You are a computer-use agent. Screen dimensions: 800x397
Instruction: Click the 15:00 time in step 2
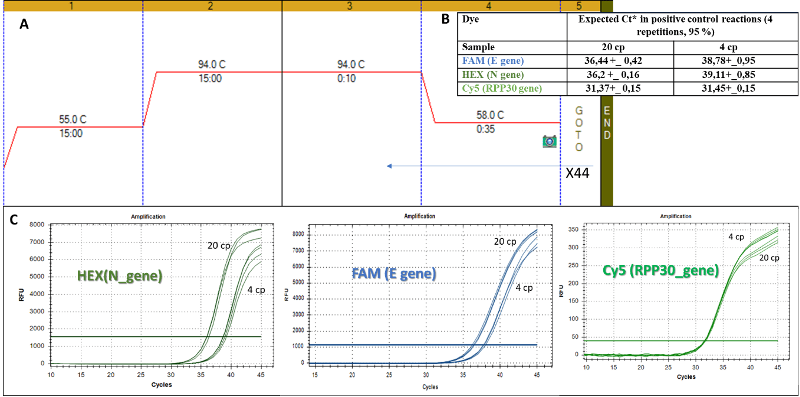211,80
